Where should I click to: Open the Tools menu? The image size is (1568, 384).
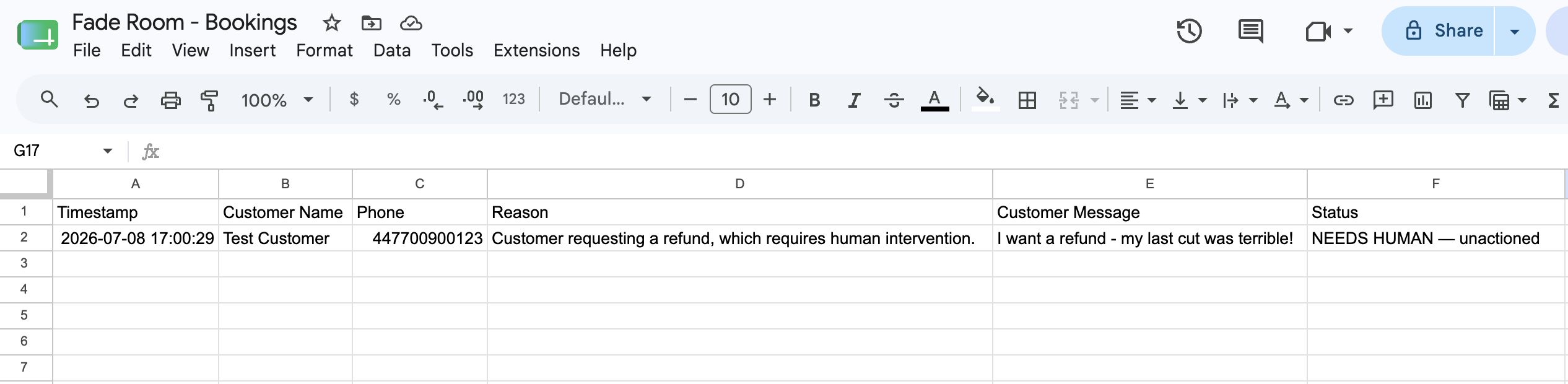pos(452,50)
